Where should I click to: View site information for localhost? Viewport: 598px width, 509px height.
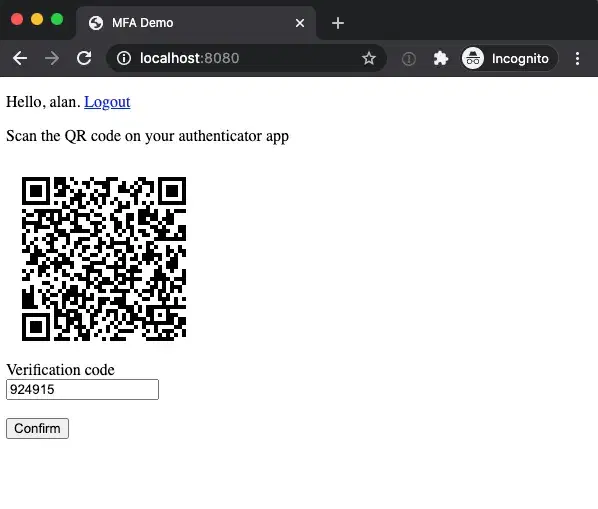coord(124,58)
